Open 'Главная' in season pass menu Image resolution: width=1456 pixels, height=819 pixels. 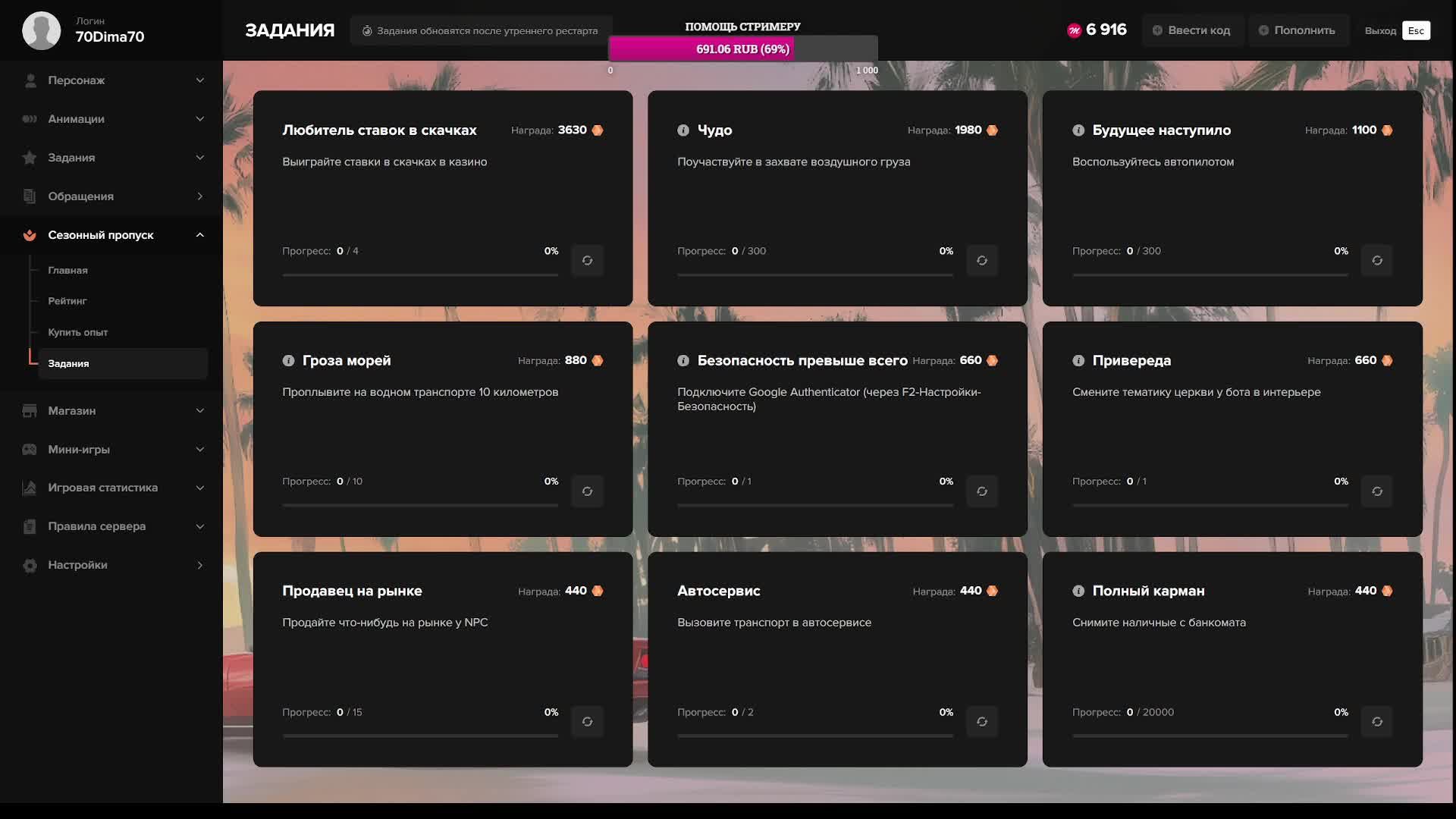point(68,271)
